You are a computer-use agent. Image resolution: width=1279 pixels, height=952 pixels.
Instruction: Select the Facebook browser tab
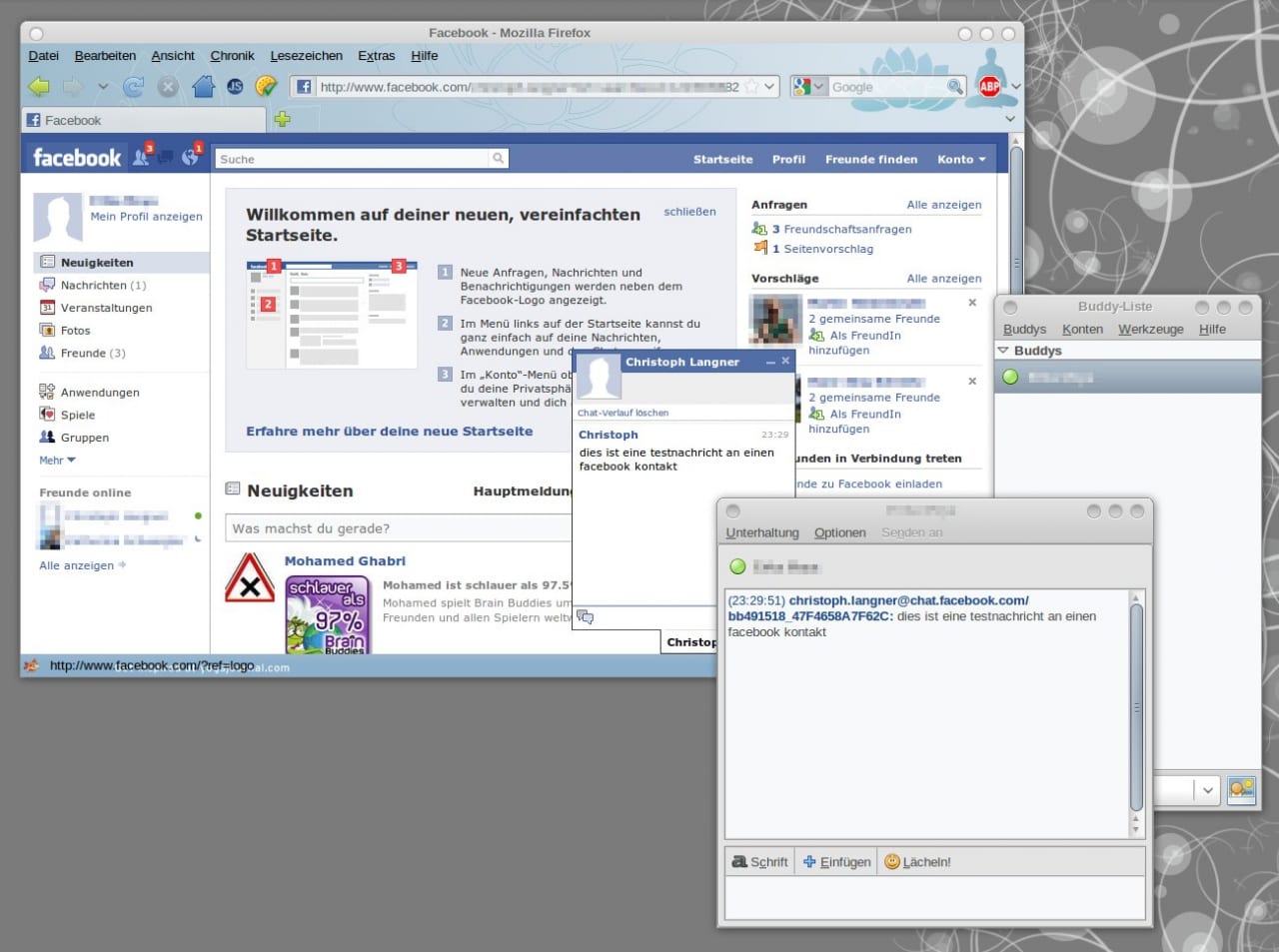[143, 120]
